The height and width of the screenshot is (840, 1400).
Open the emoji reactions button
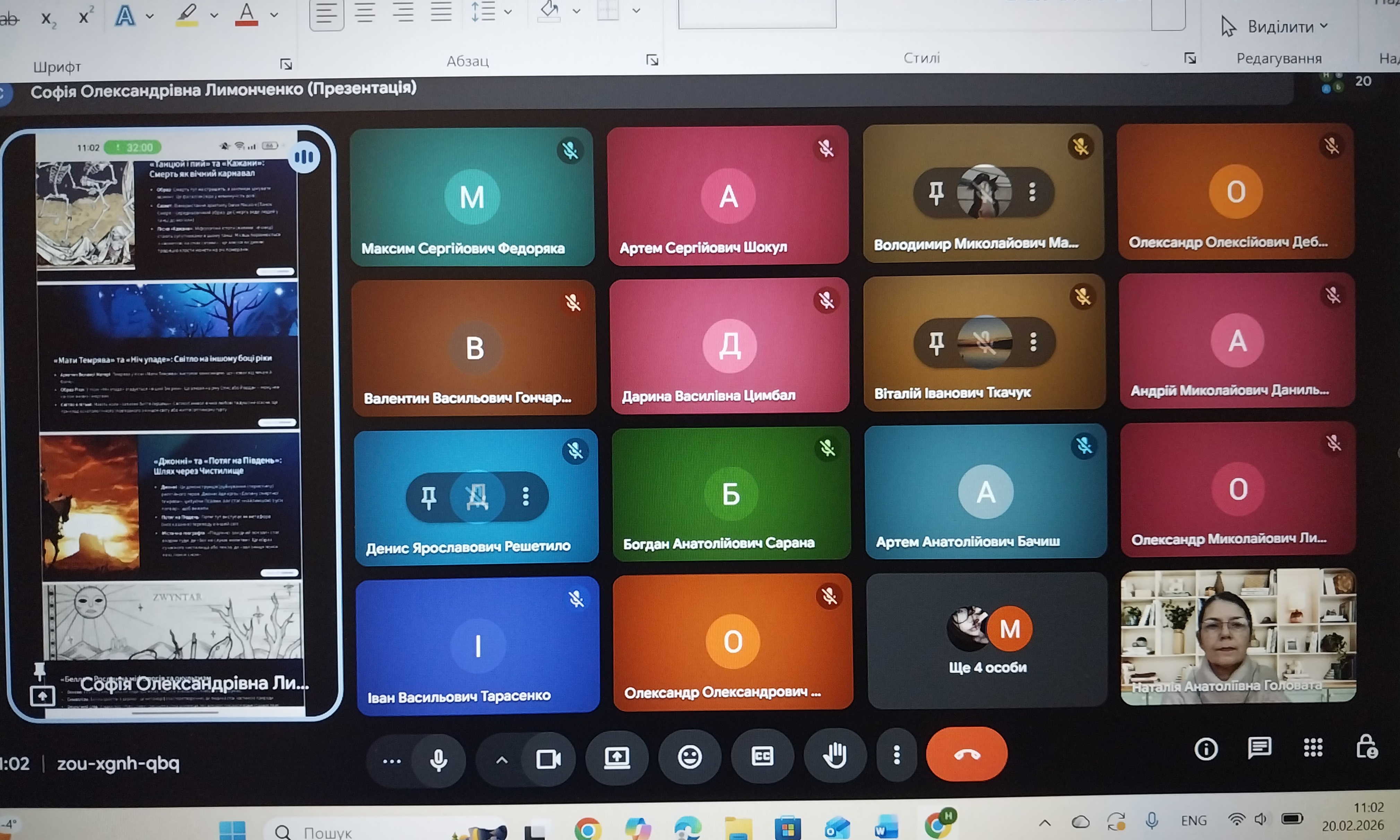pyautogui.click(x=690, y=757)
